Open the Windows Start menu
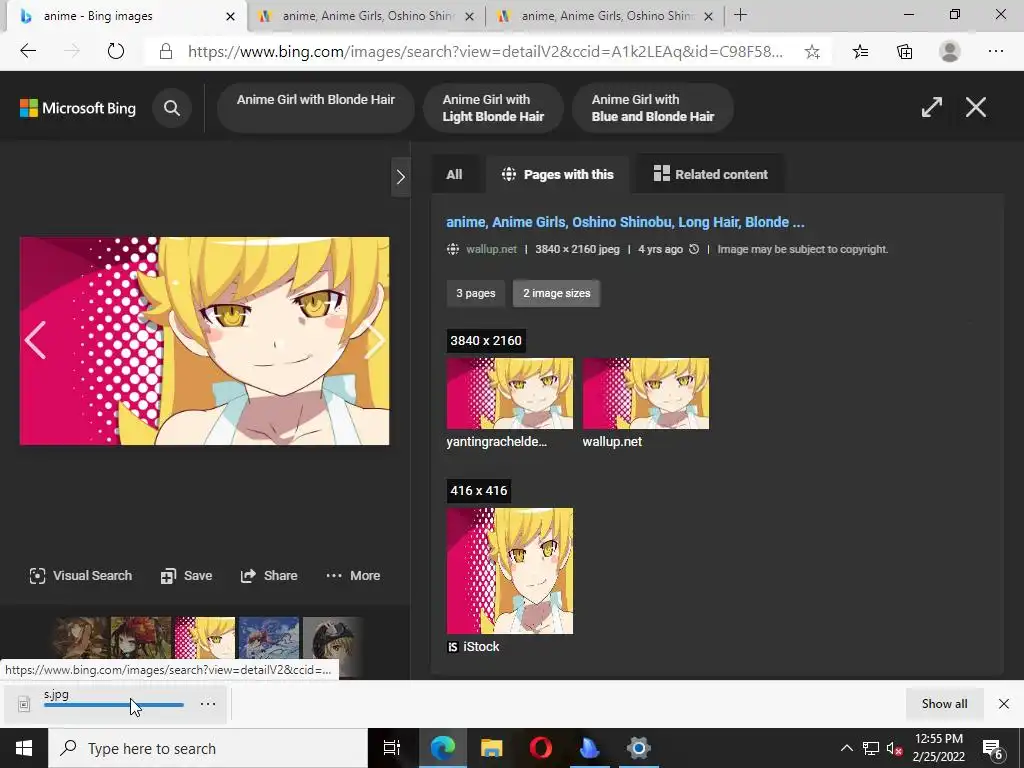The width and height of the screenshot is (1024, 768). coord(24,748)
